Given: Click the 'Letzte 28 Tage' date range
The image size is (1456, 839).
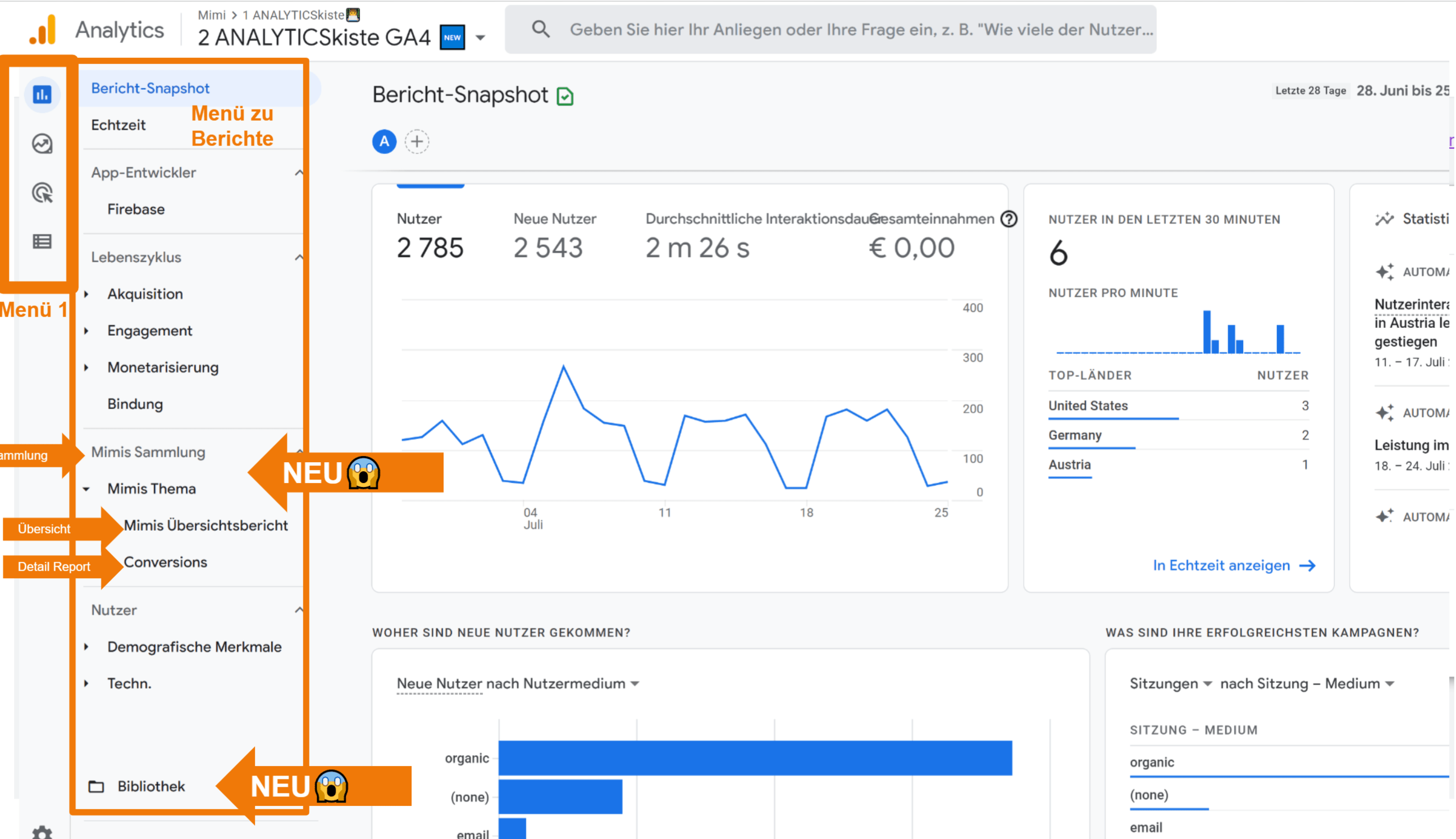Looking at the screenshot, I should (x=1310, y=90).
